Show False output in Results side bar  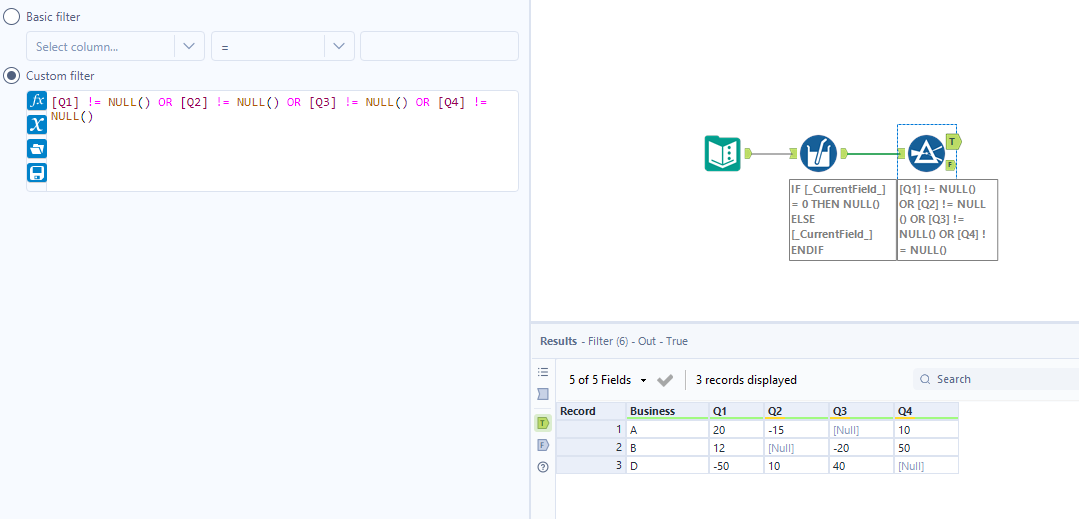coord(543,445)
